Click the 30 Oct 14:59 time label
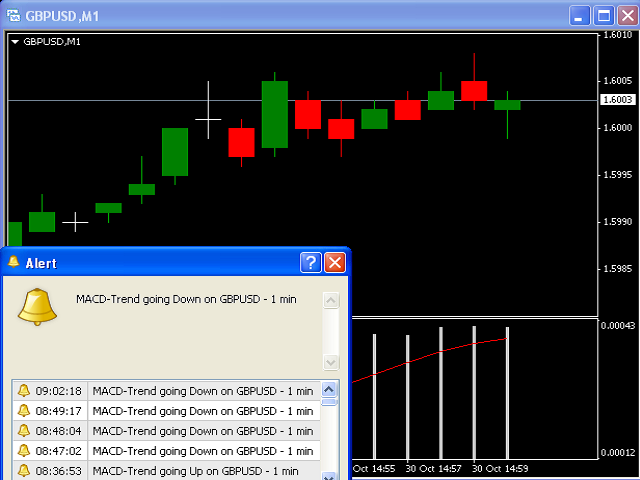This screenshot has height=480, width=640. pyautogui.click(x=500, y=469)
